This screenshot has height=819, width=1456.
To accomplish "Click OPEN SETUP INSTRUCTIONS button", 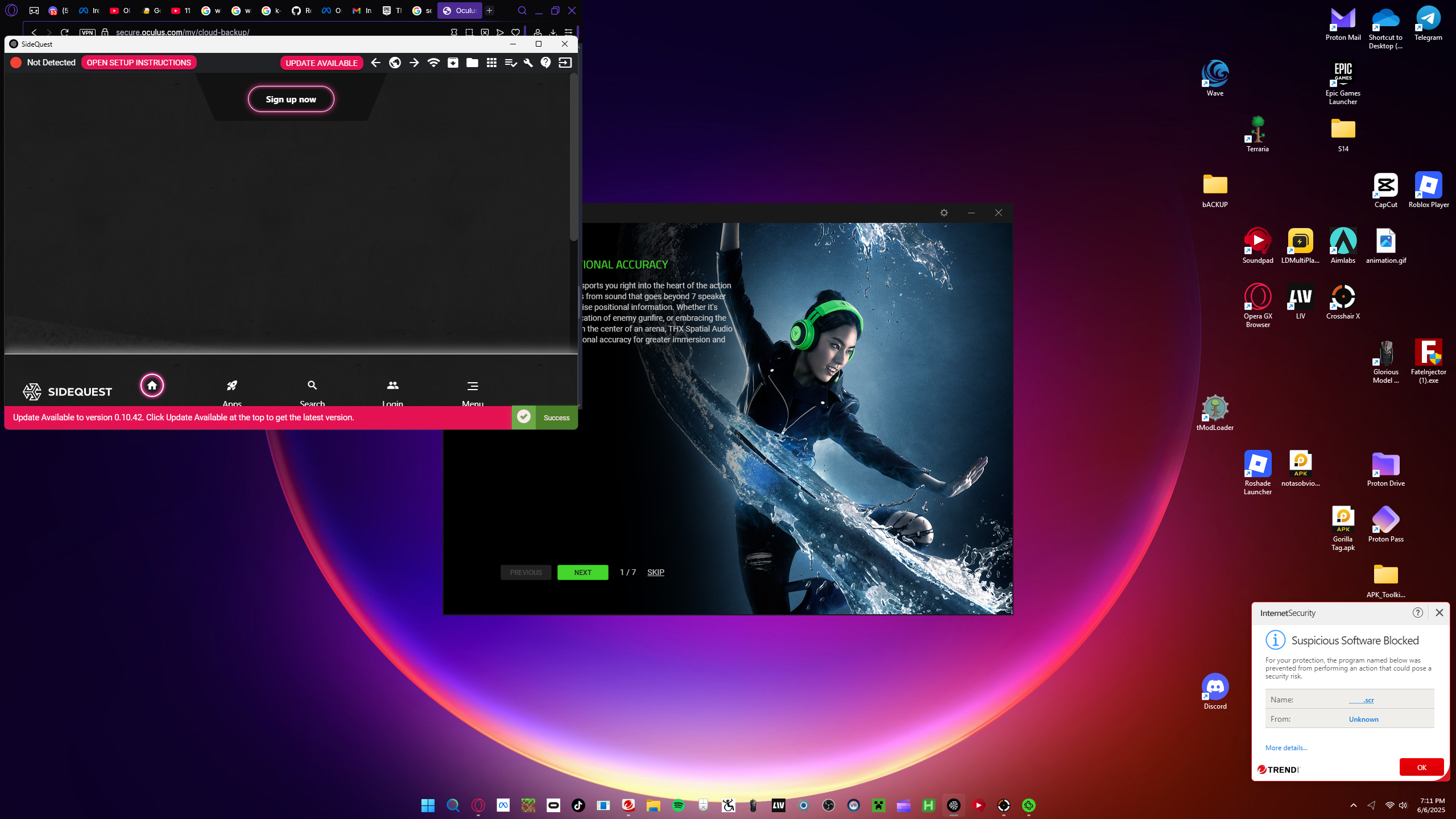I will coord(139,63).
